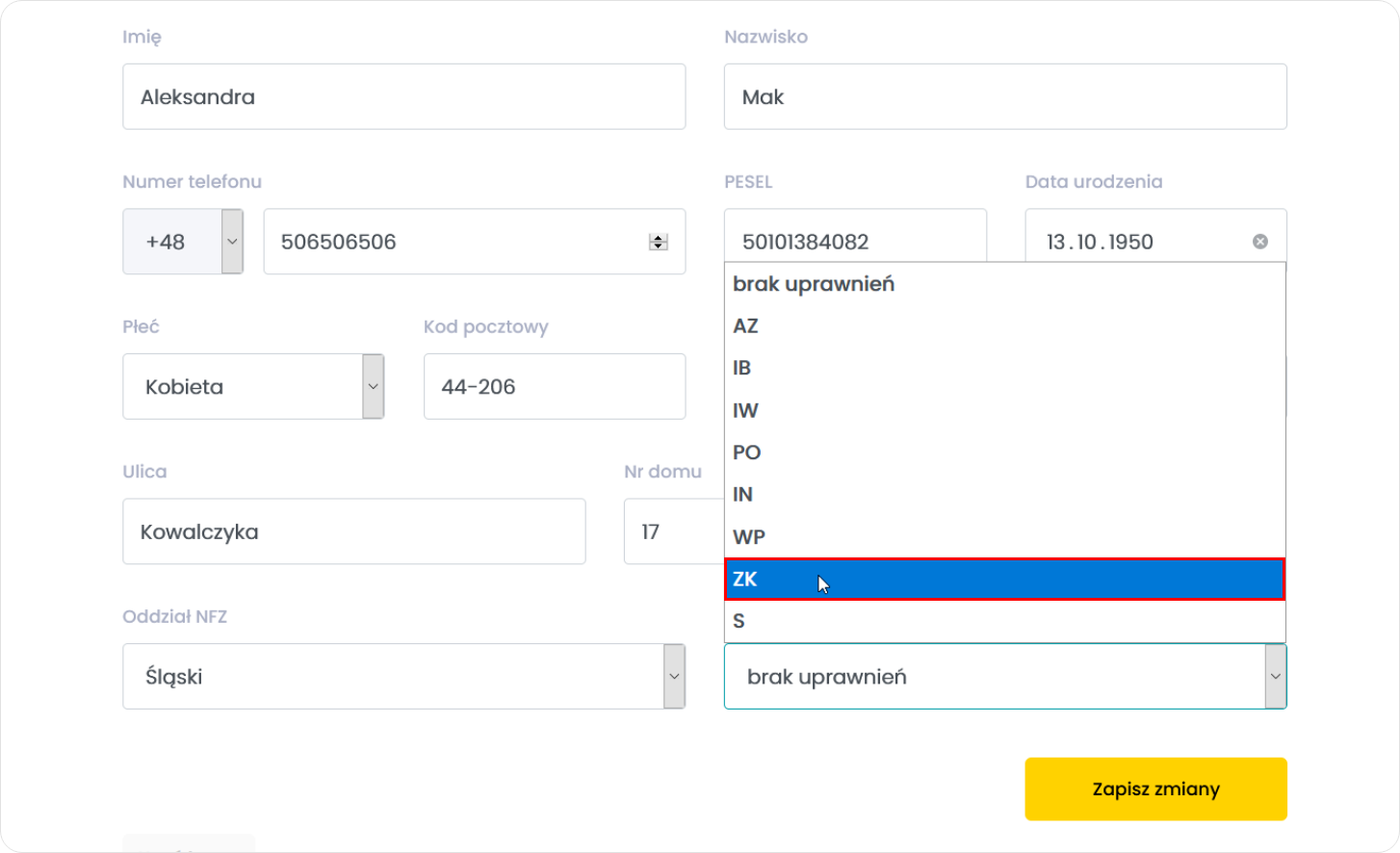Select 'brak uprawnień' at top of the list

coord(1004,284)
